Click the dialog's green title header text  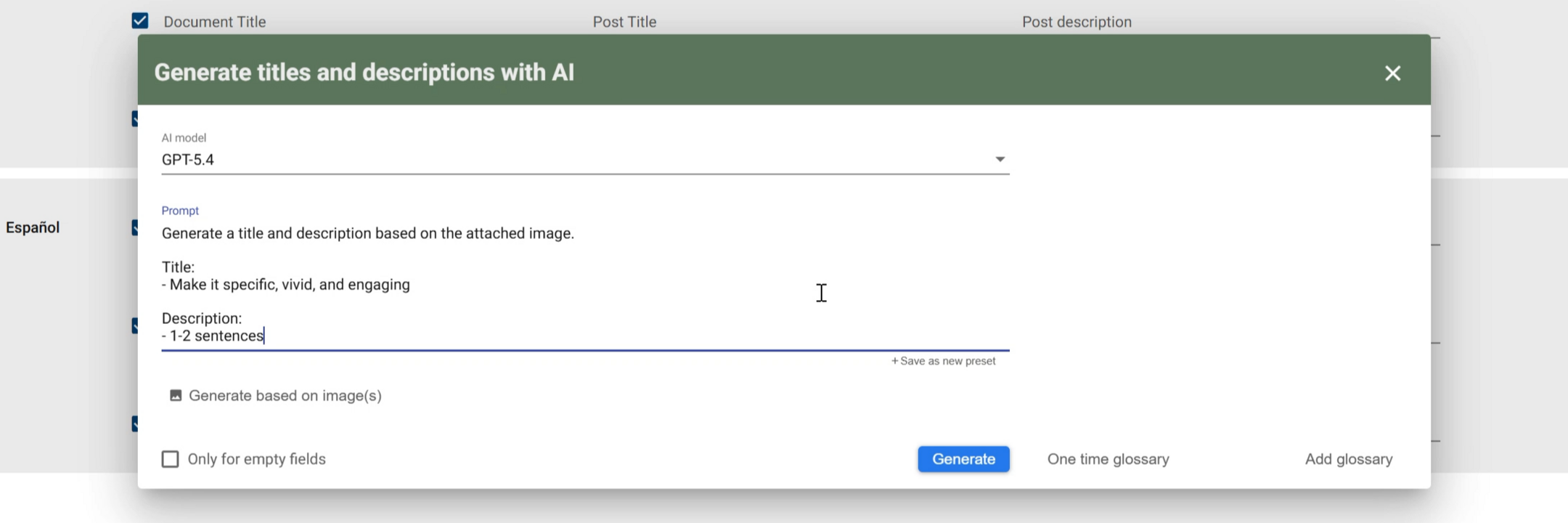pyautogui.click(x=364, y=73)
